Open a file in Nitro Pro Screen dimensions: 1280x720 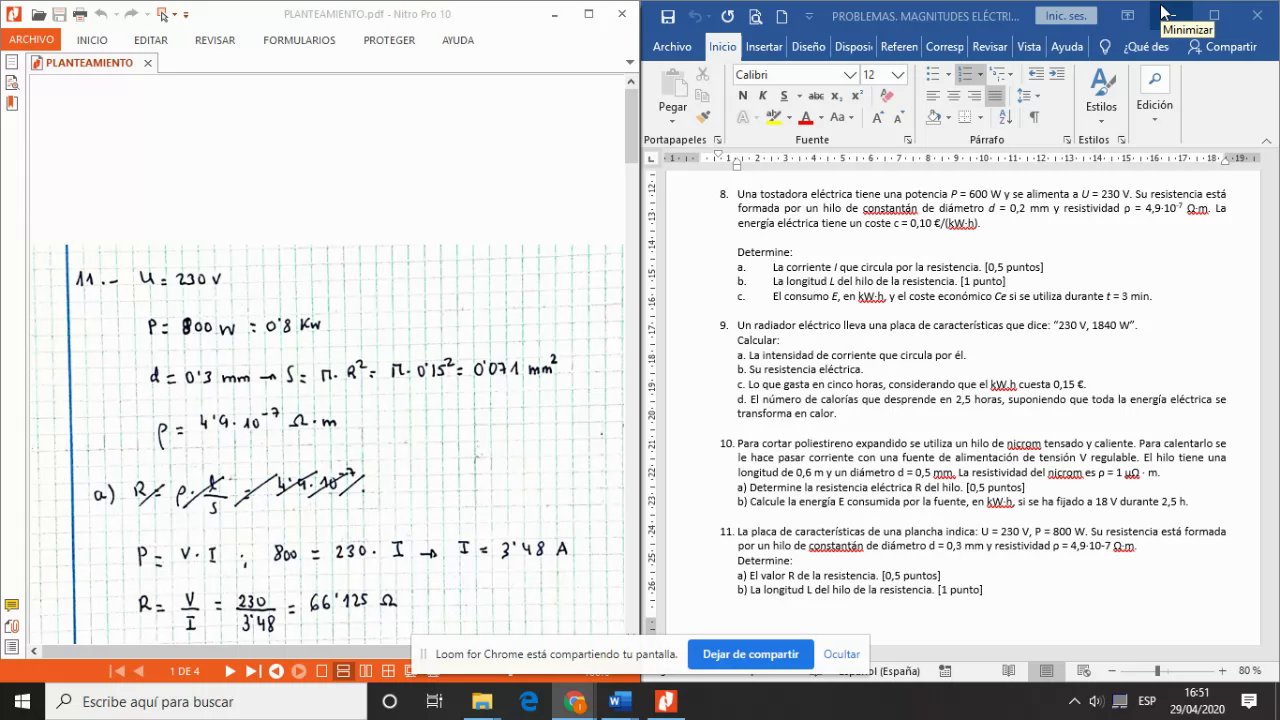[39, 15]
